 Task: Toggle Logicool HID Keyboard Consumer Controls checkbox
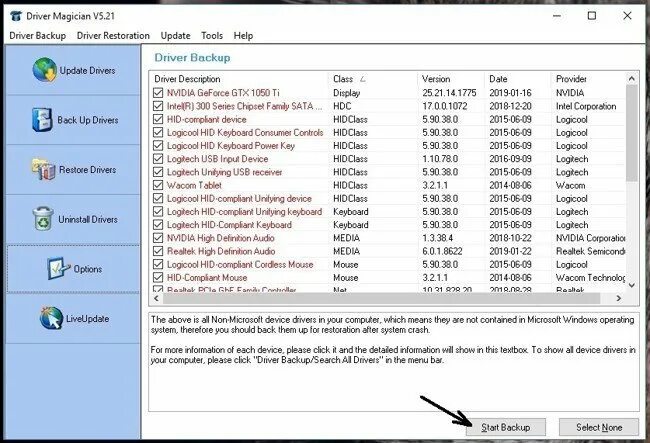[x=158, y=133]
